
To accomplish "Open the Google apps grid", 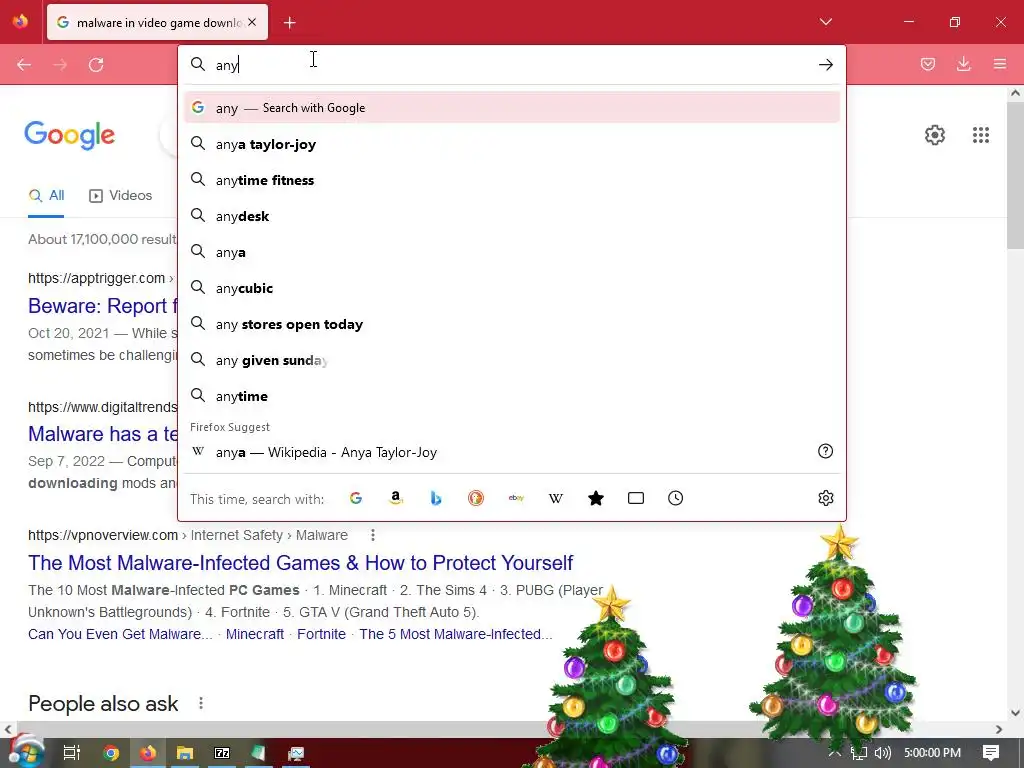I will click(x=981, y=135).
